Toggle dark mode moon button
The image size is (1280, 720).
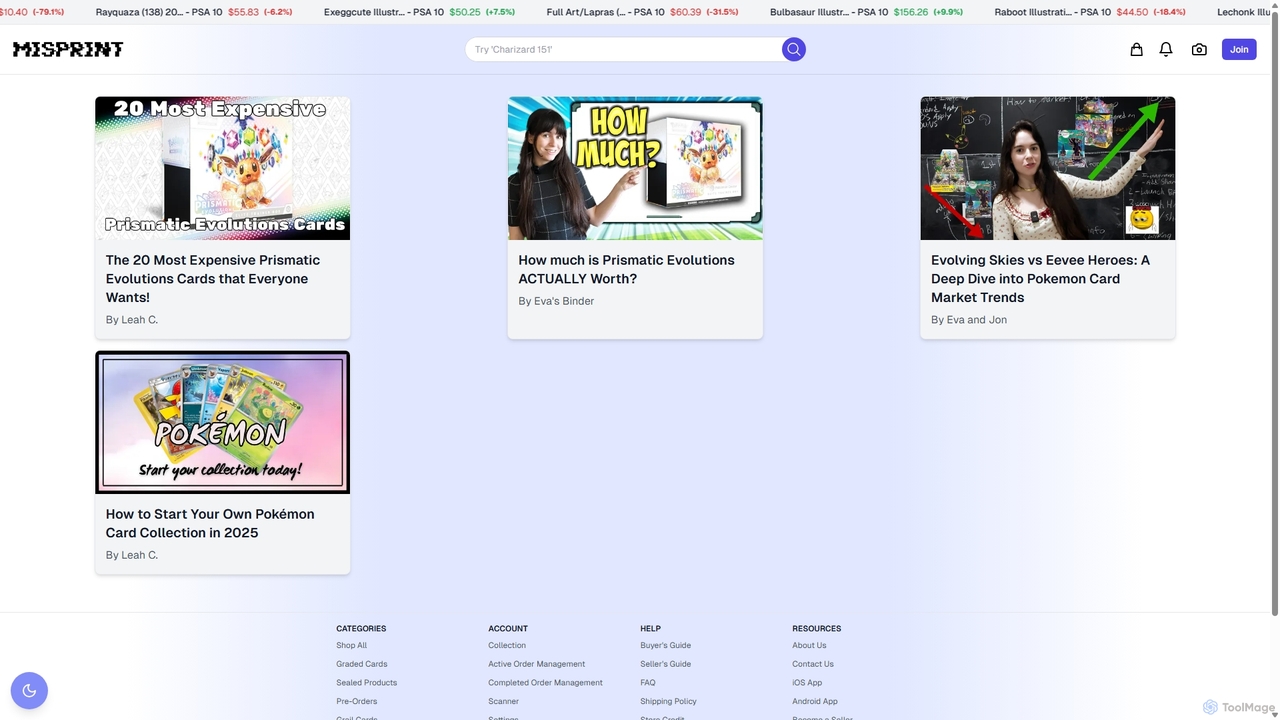tap(29, 690)
